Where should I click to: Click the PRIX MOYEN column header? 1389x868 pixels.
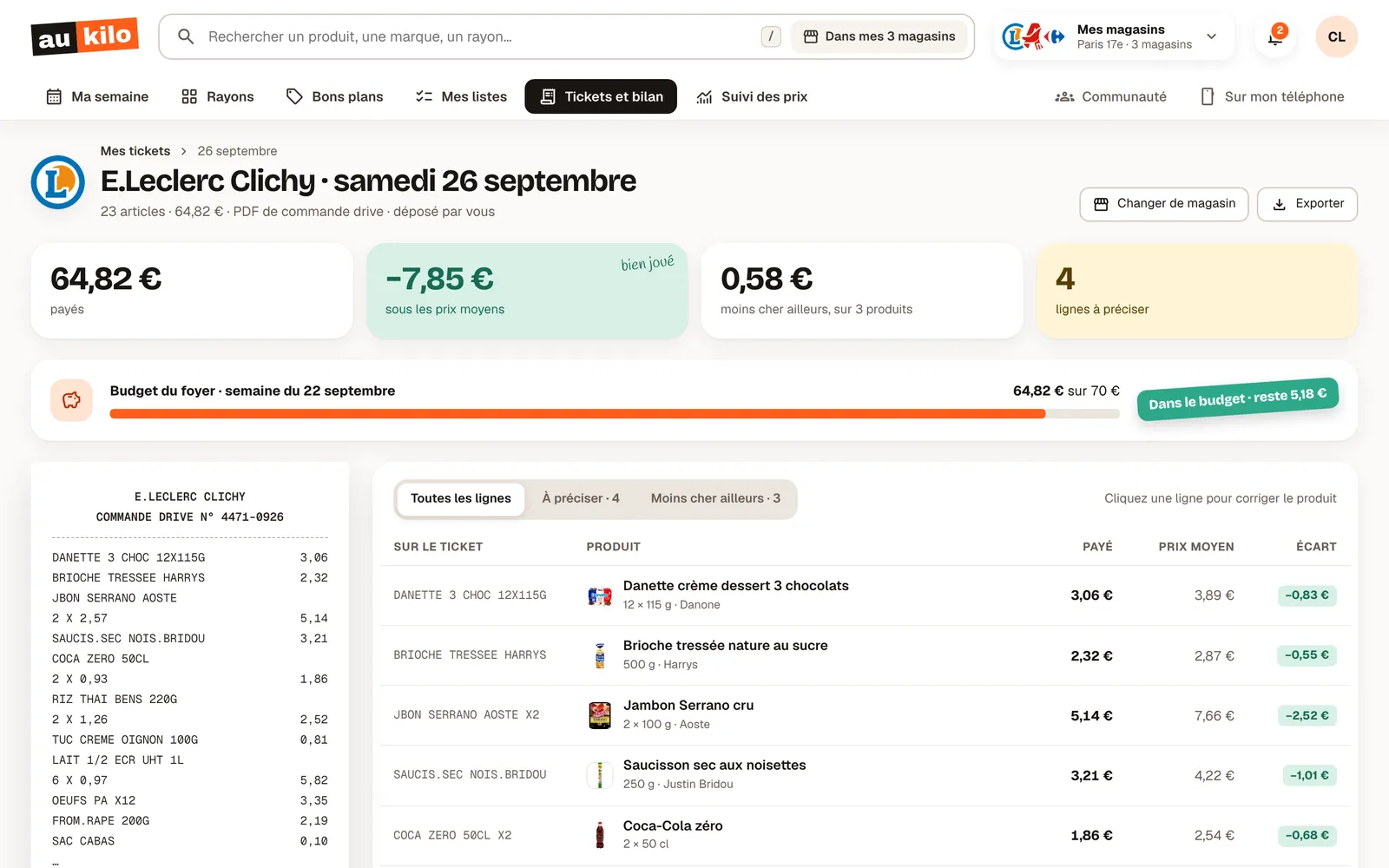coord(1195,547)
